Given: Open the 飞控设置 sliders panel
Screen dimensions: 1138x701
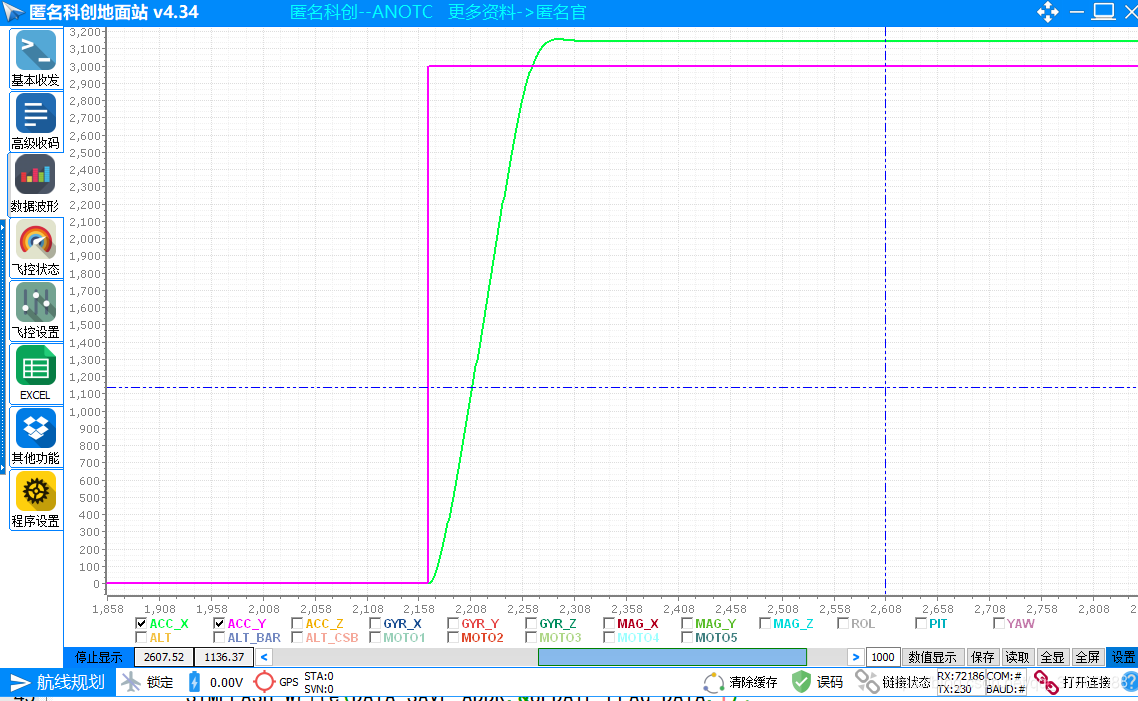Looking at the screenshot, I should tap(36, 311).
